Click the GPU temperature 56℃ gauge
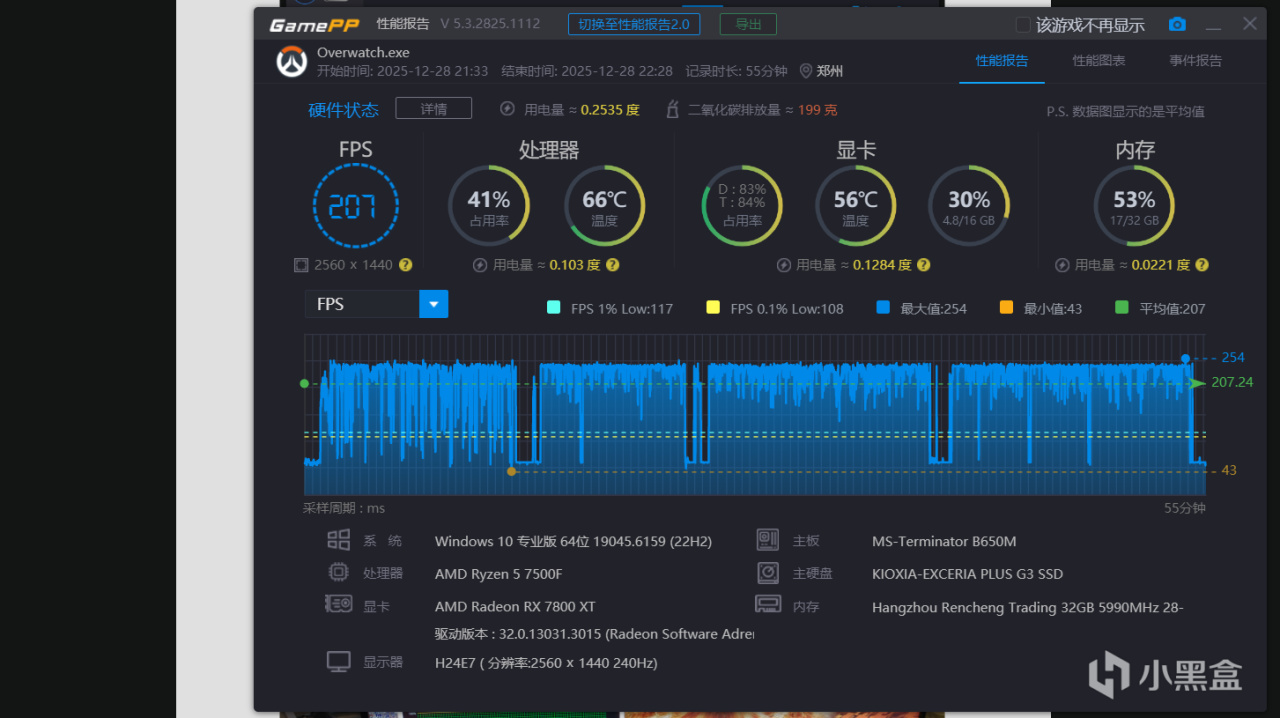The image size is (1280, 718). tap(856, 206)
